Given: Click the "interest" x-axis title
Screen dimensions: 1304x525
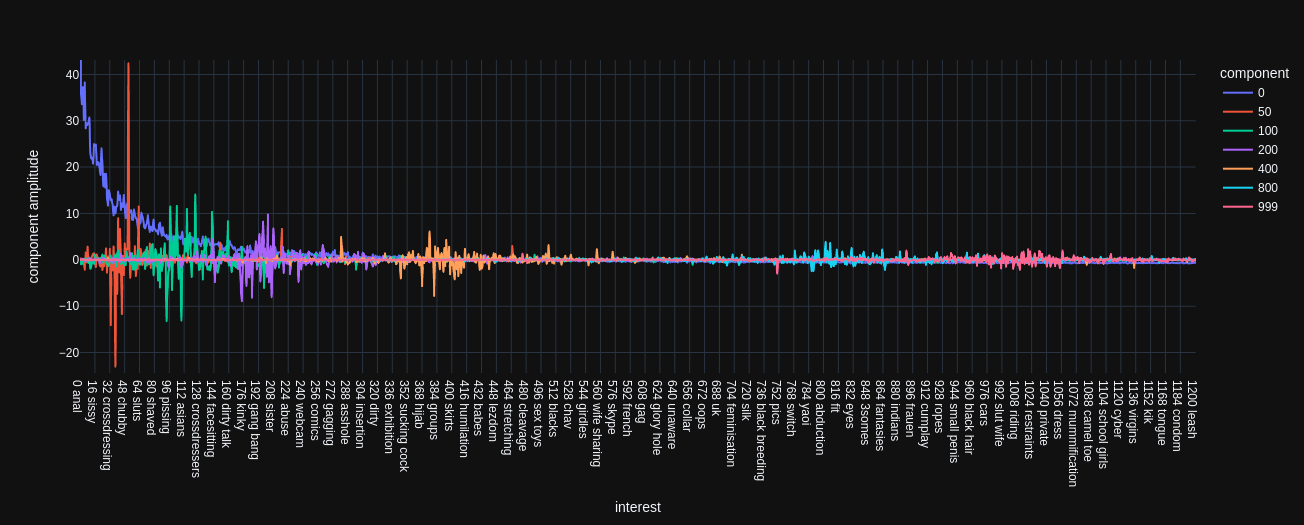Looking at the screenshot, I should 637,507.
